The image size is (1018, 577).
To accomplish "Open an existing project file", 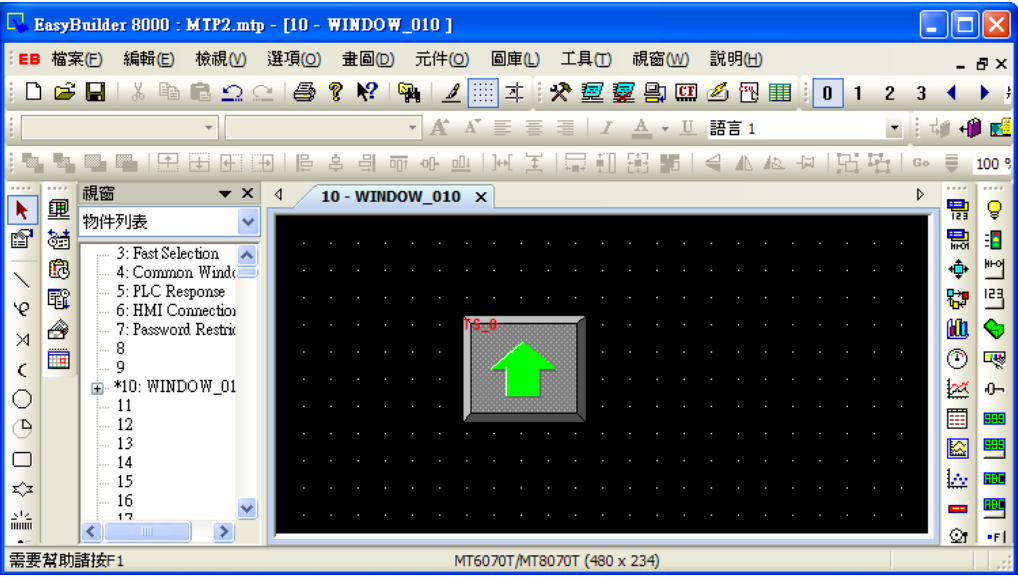I will coord(64,92).
